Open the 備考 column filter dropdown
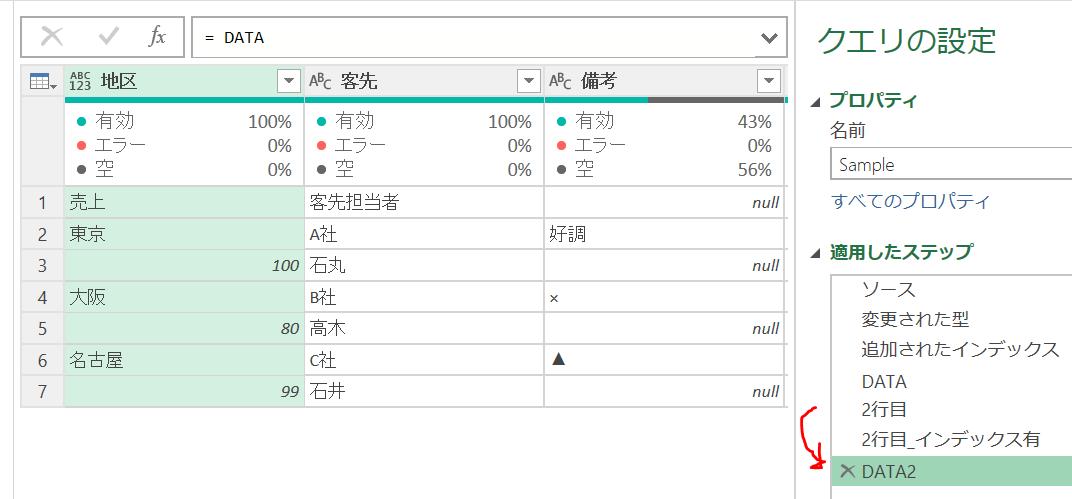Screen dimensions: 1072x499 tap(768, 82)
